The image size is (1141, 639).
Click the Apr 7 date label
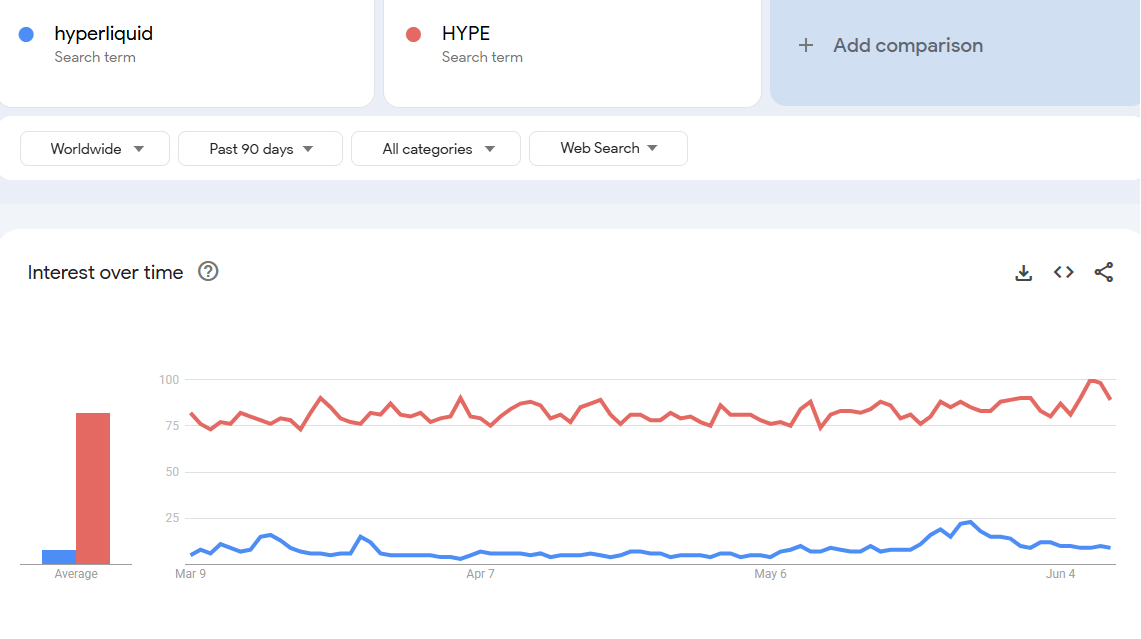(x=481, y=574)
